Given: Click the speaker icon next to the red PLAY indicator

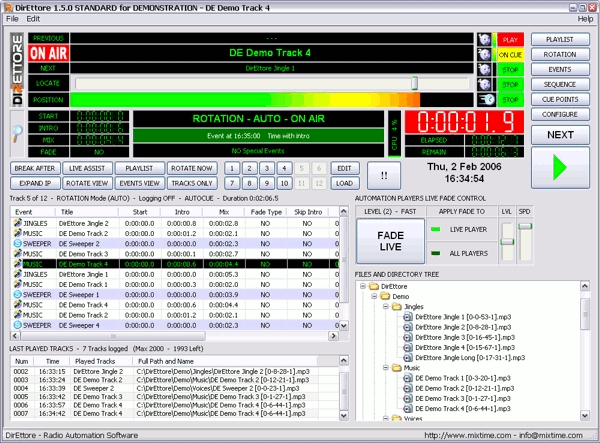Looking at the screenshot, I should [x=484, y=39].
